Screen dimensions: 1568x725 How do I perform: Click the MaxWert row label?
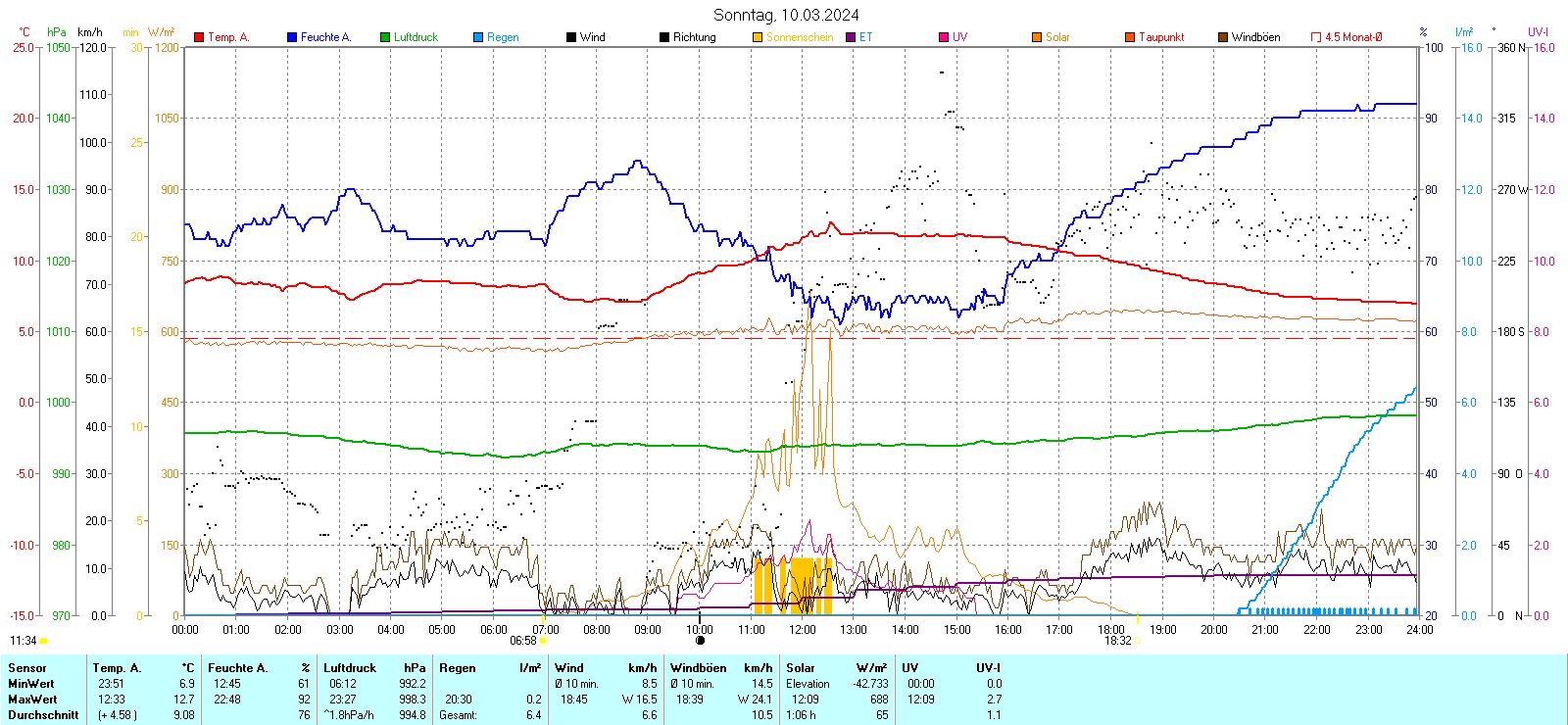click(x=32, y=700)
